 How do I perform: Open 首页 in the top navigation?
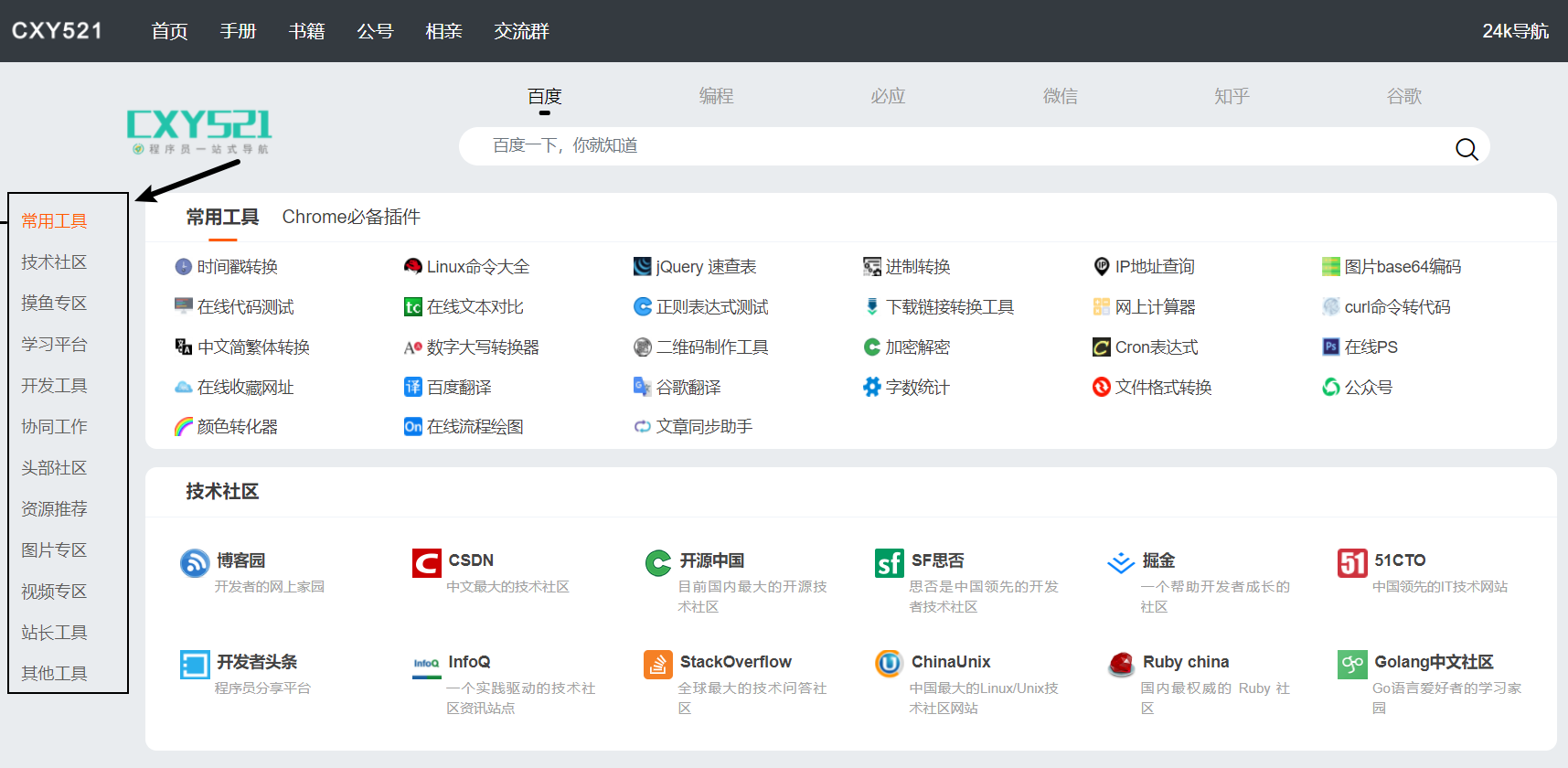(x=169, y=31)
